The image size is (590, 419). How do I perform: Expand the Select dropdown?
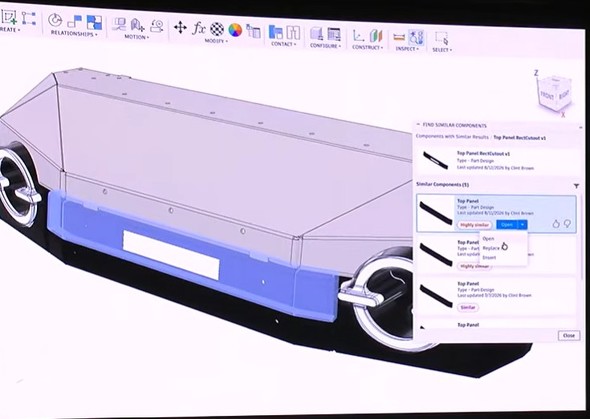(x=442, y=50)
